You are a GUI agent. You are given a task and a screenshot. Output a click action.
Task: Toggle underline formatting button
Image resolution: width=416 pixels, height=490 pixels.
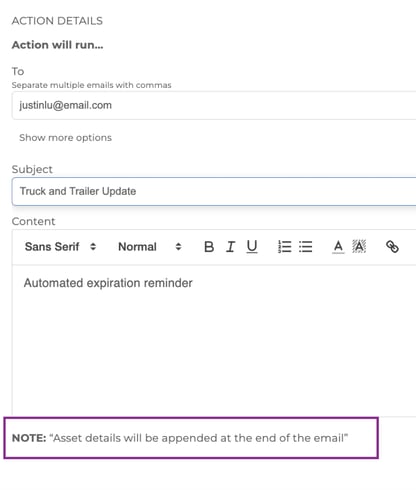(252, 247)
